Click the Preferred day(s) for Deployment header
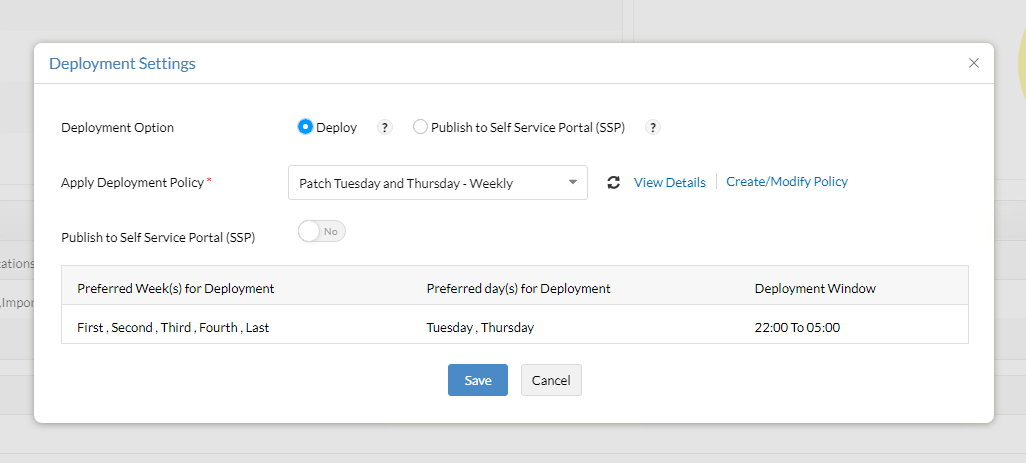Viewport: 1026px width, 463px height. (x=518, y=288)
